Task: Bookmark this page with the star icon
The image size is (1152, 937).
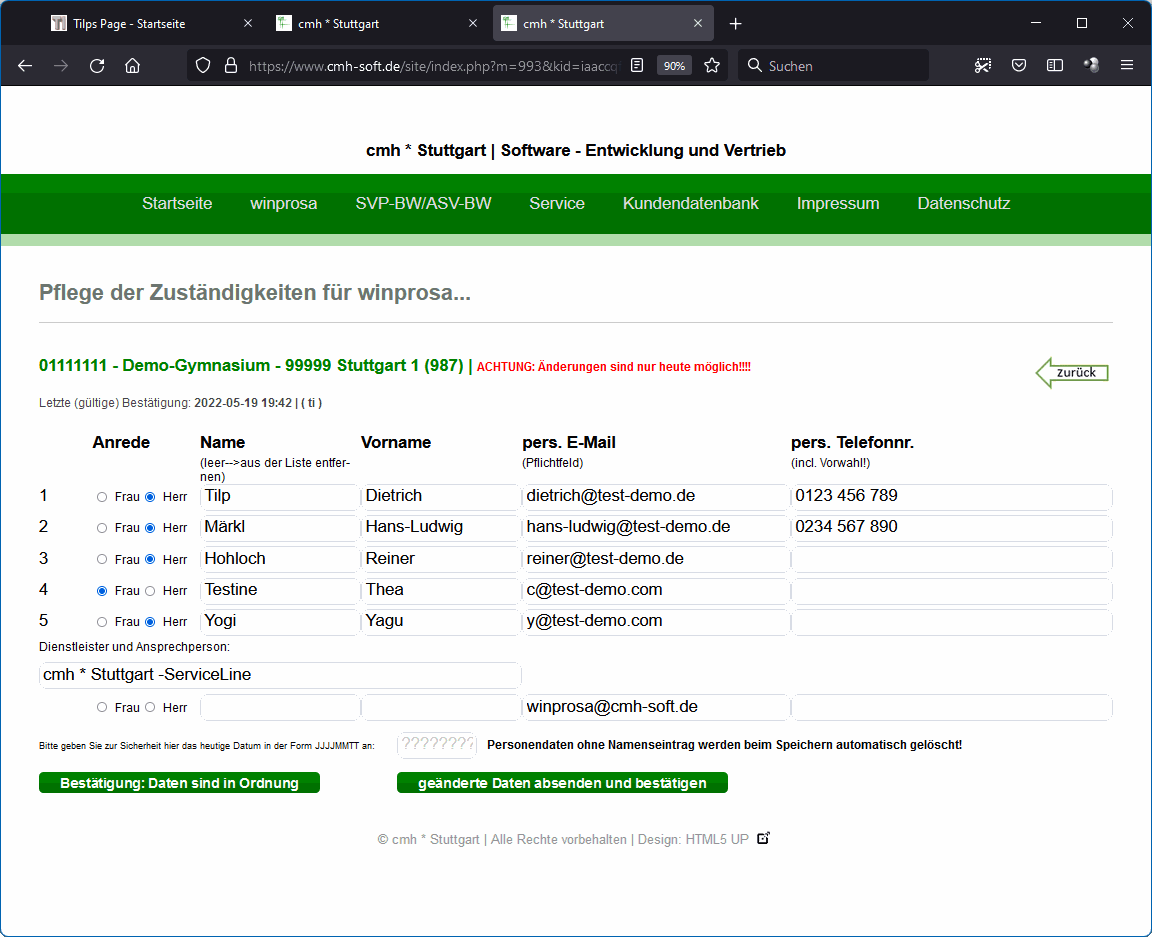Action: pos(712,66)
